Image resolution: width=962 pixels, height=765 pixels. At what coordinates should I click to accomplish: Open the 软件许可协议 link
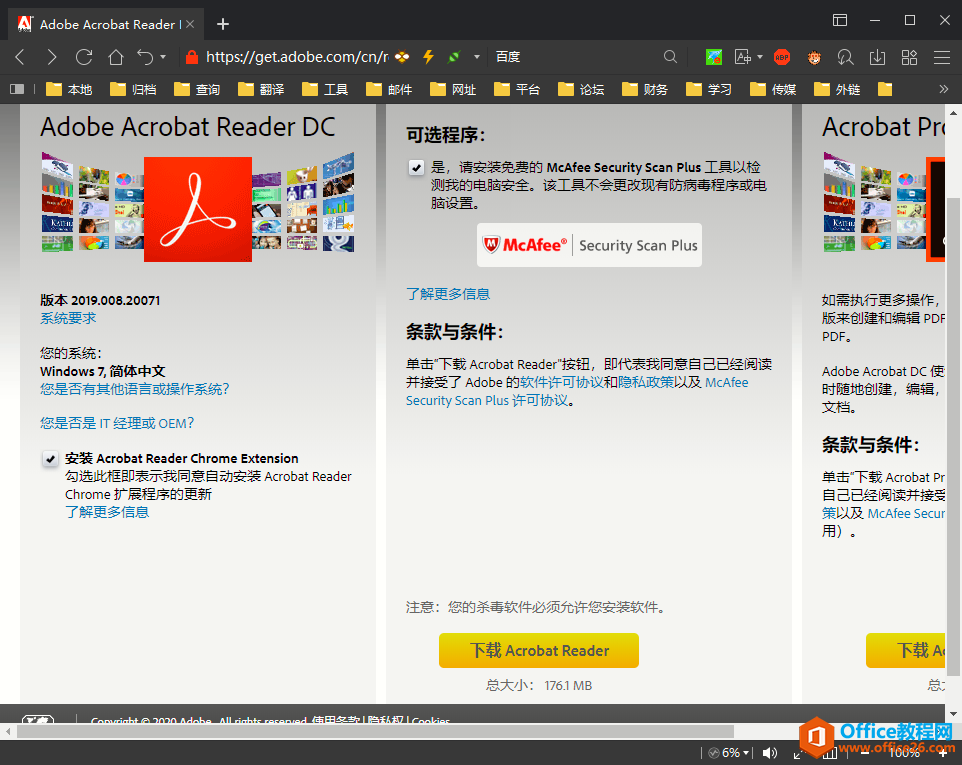point(562,382)
